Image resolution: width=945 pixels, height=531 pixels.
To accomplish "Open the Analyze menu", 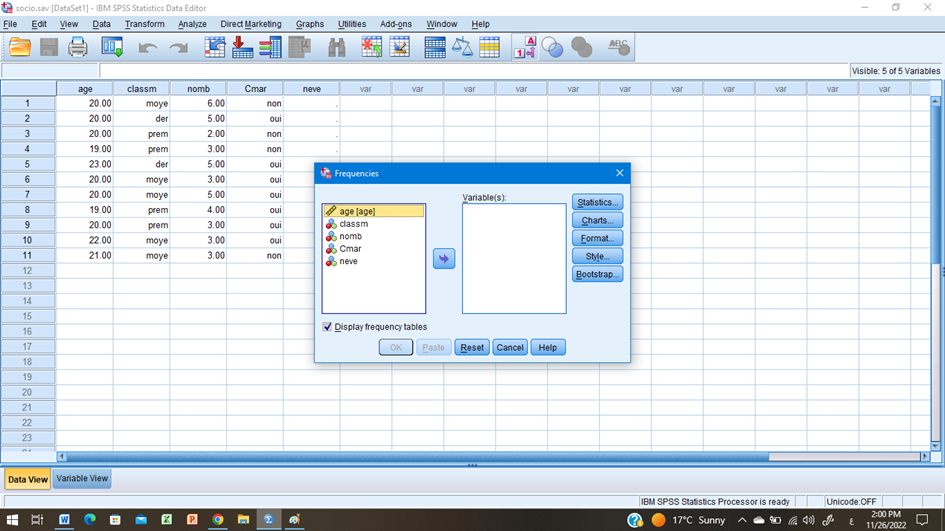I will click(x=192, y=24).
